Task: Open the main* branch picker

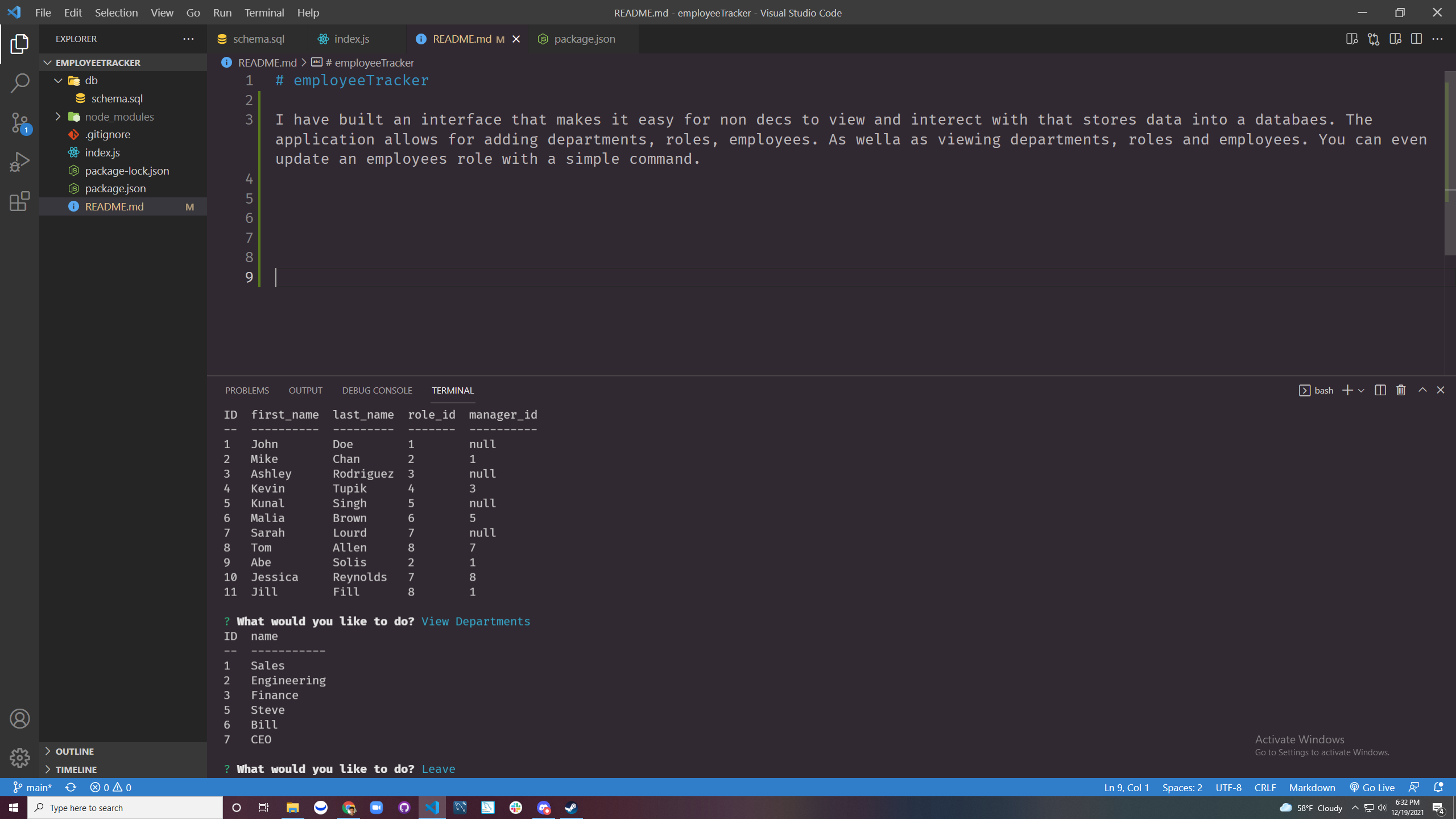Action: (x=32, y=787)
